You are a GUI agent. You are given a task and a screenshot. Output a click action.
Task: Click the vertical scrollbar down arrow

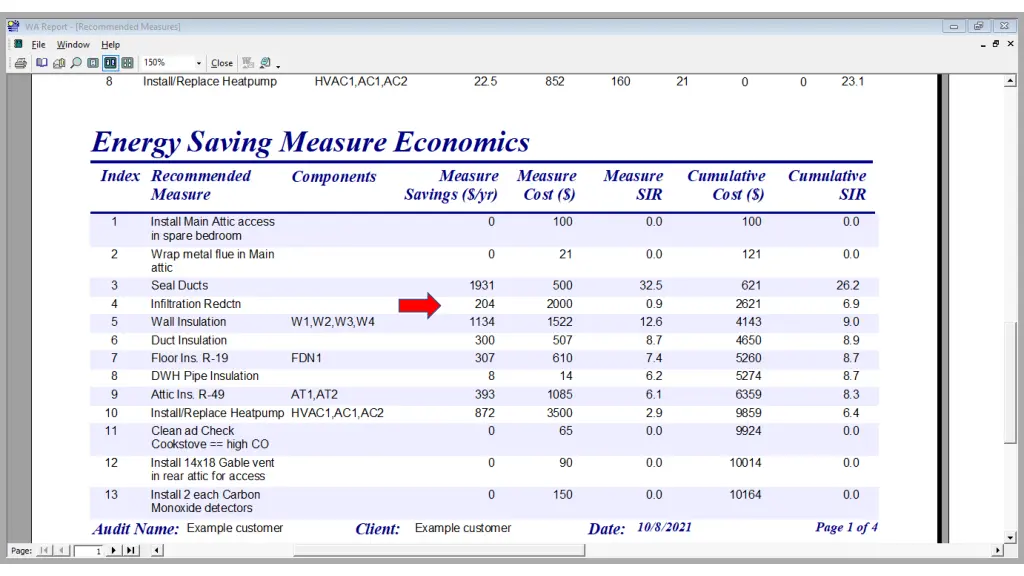pos(1010,538)
